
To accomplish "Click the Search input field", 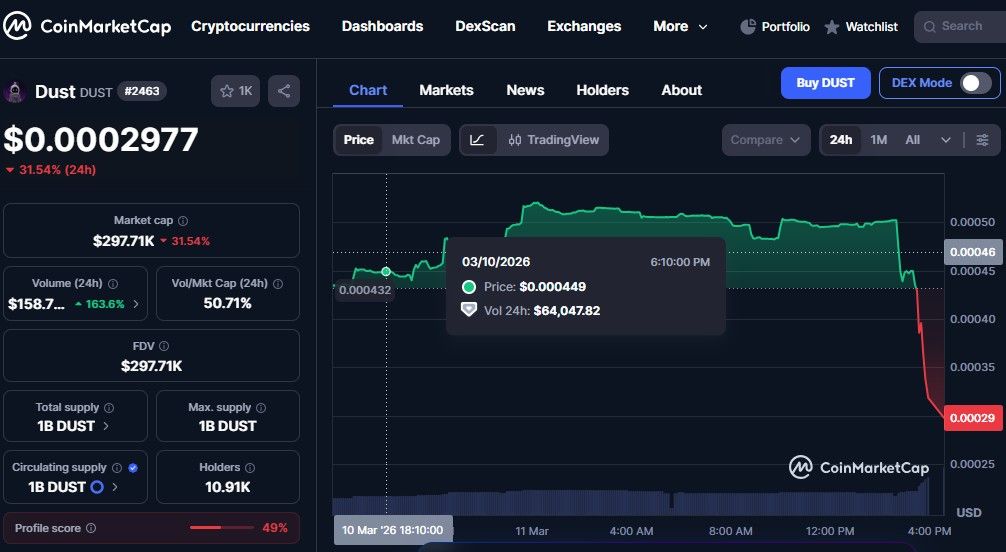I will click(960, 27).
